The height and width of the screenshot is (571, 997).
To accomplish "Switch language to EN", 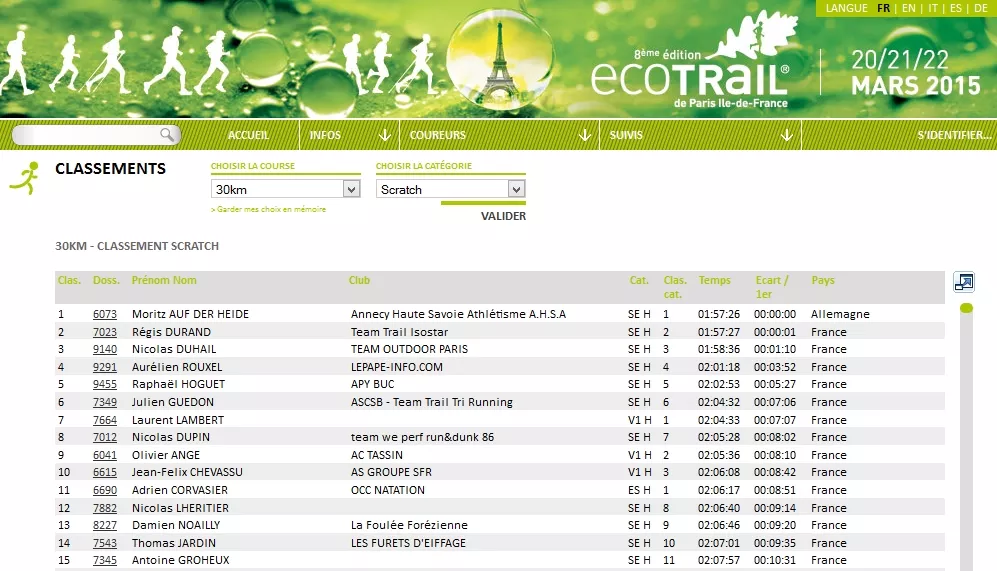I will (909, 8).
